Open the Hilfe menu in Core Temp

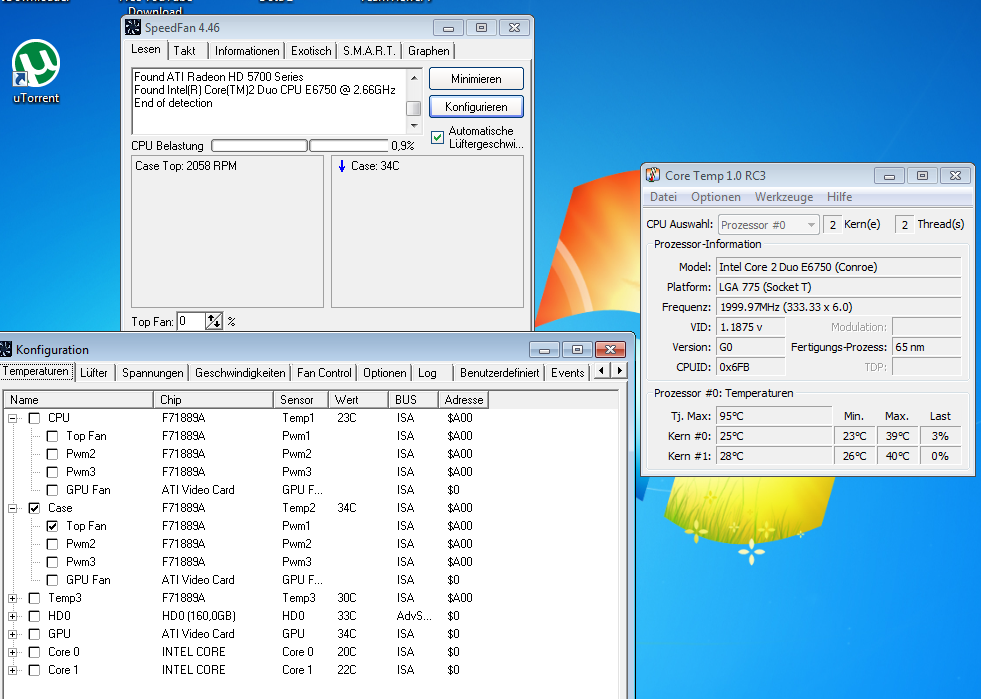[840, 197]
